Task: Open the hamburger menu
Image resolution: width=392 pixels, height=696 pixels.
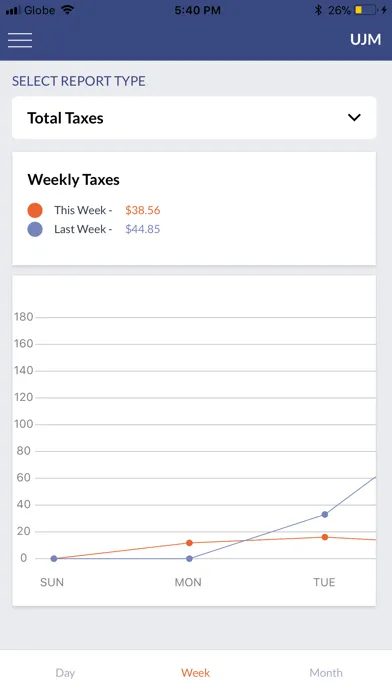Action: click(20, 40)
